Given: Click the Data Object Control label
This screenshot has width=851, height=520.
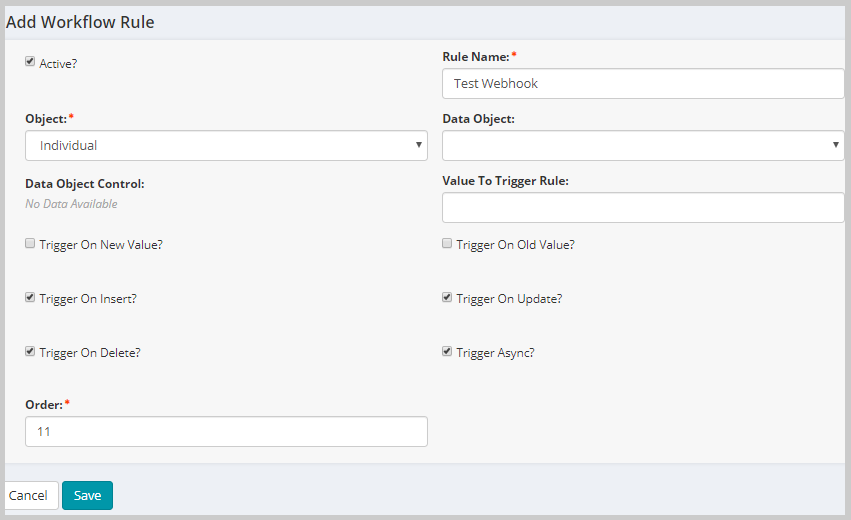Looking at the screenshot, I should 85,184.
